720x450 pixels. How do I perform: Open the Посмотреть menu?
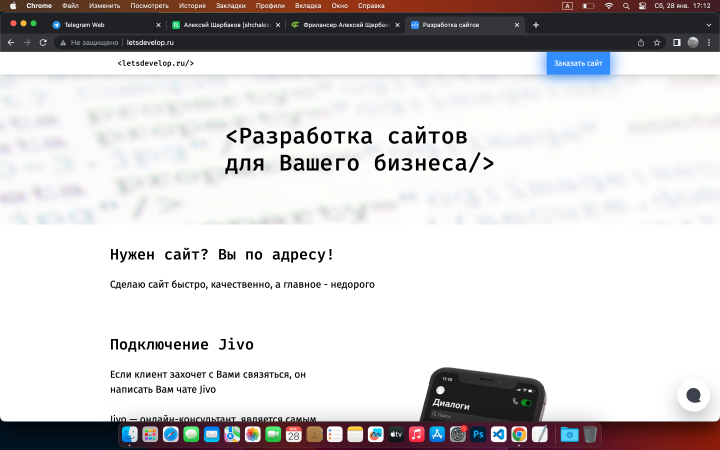point(149,6)
